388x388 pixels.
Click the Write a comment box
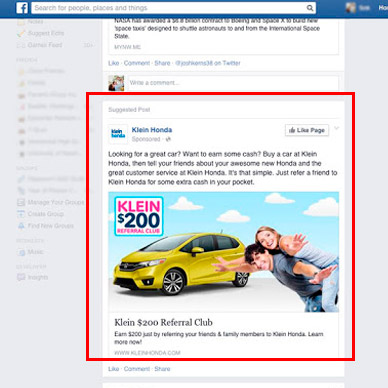233,83
